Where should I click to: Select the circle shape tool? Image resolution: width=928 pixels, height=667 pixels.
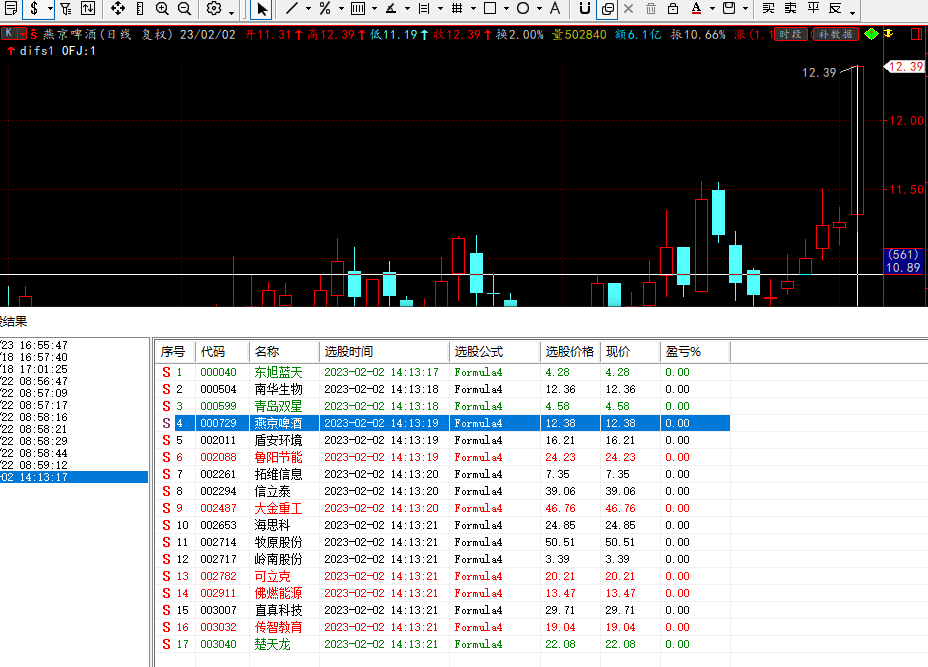523,8
